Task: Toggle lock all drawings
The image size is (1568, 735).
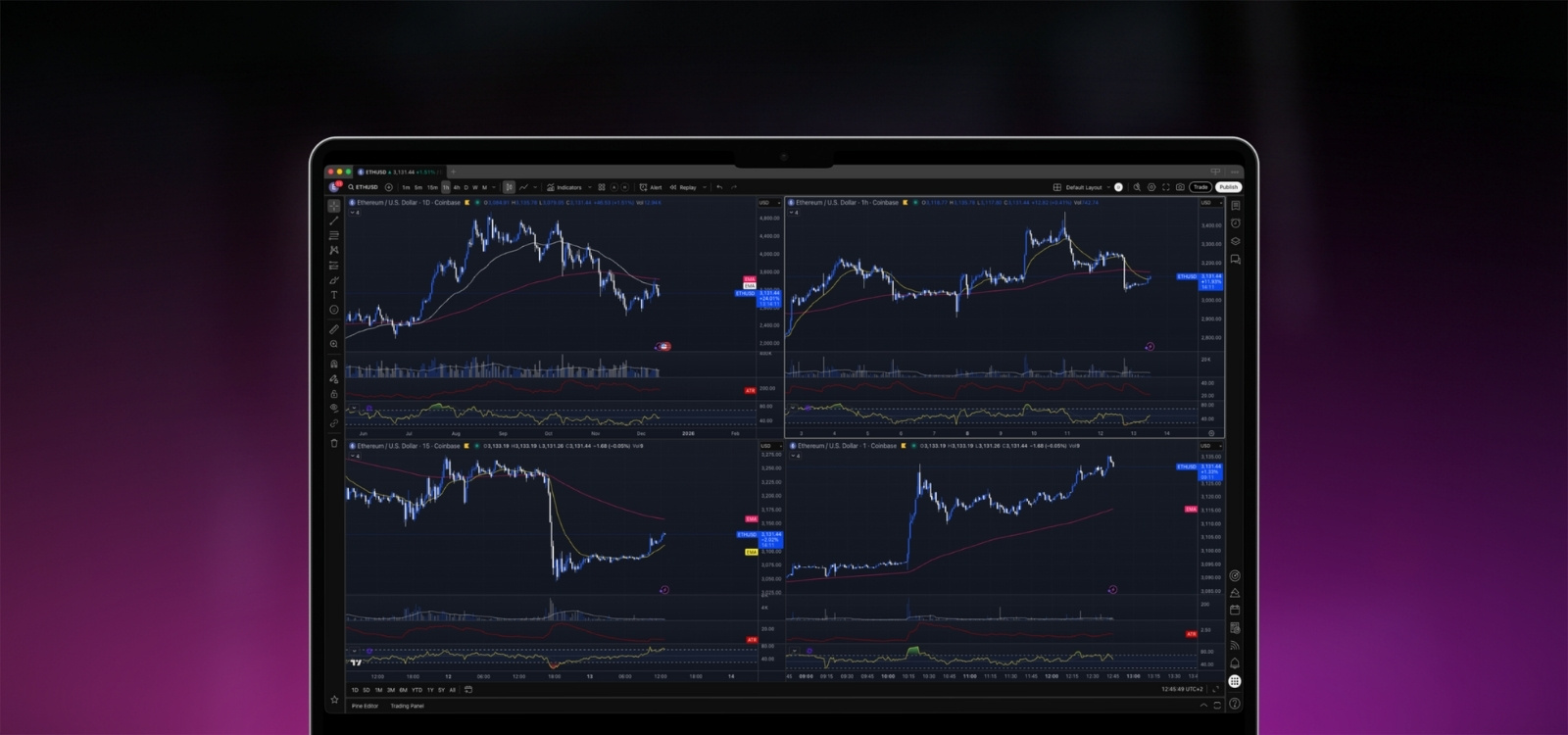Action: coord(333,394)
